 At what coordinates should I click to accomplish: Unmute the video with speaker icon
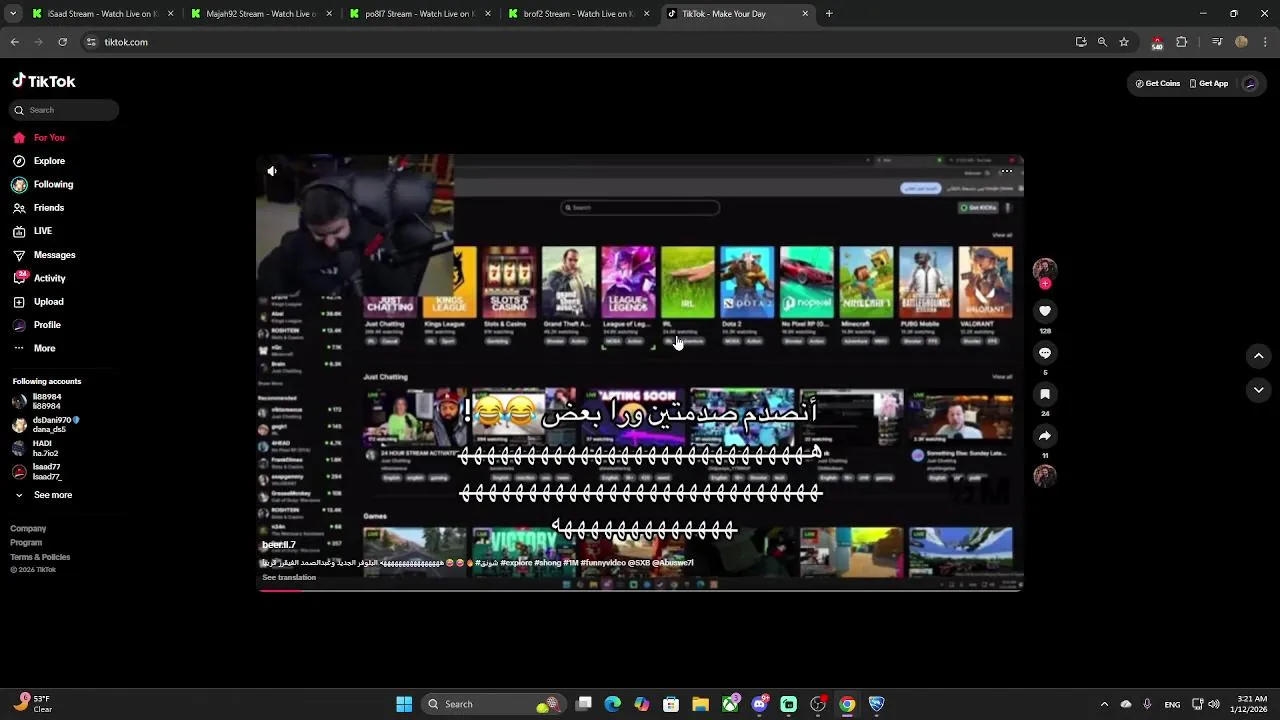(x=272, y=171)
